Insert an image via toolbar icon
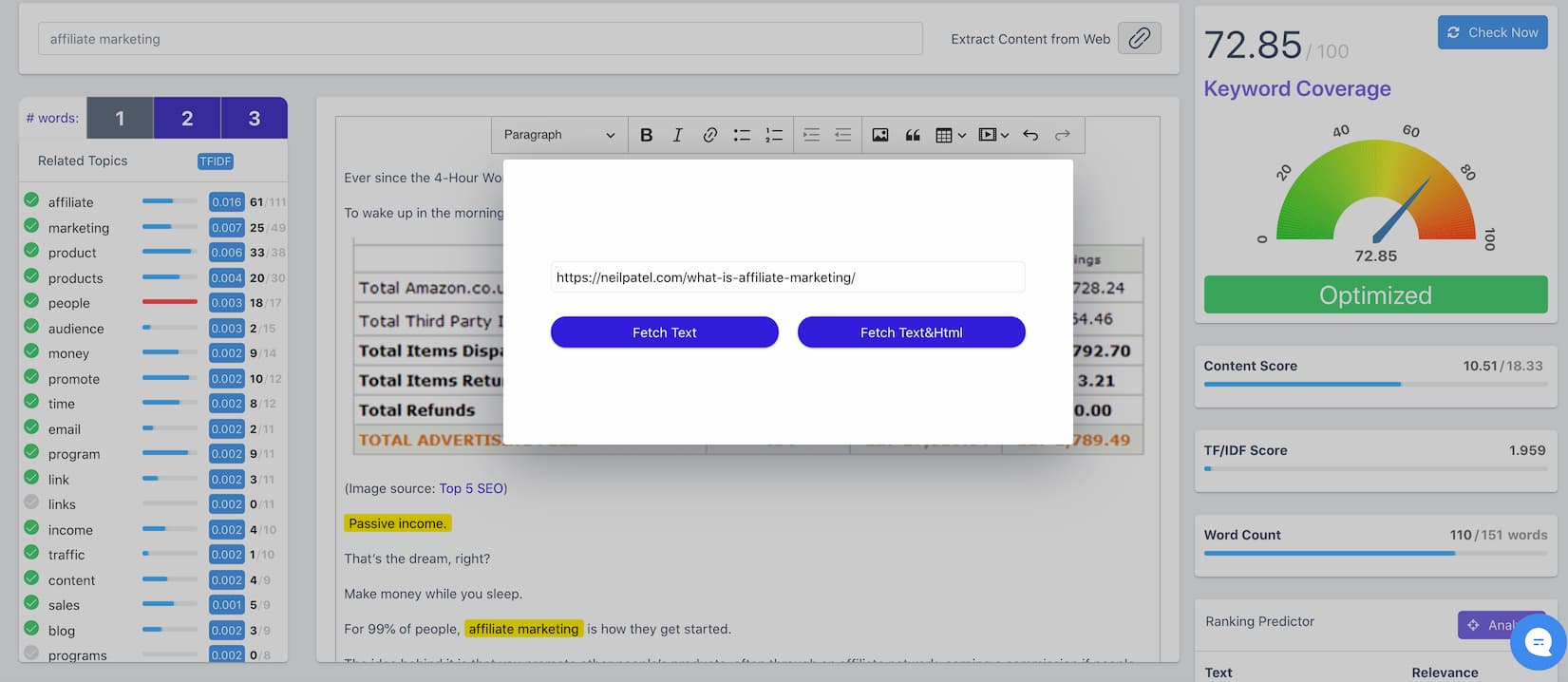Viewport: 1568px width, 682px height. pyautogui.click(x=880, y=135)
